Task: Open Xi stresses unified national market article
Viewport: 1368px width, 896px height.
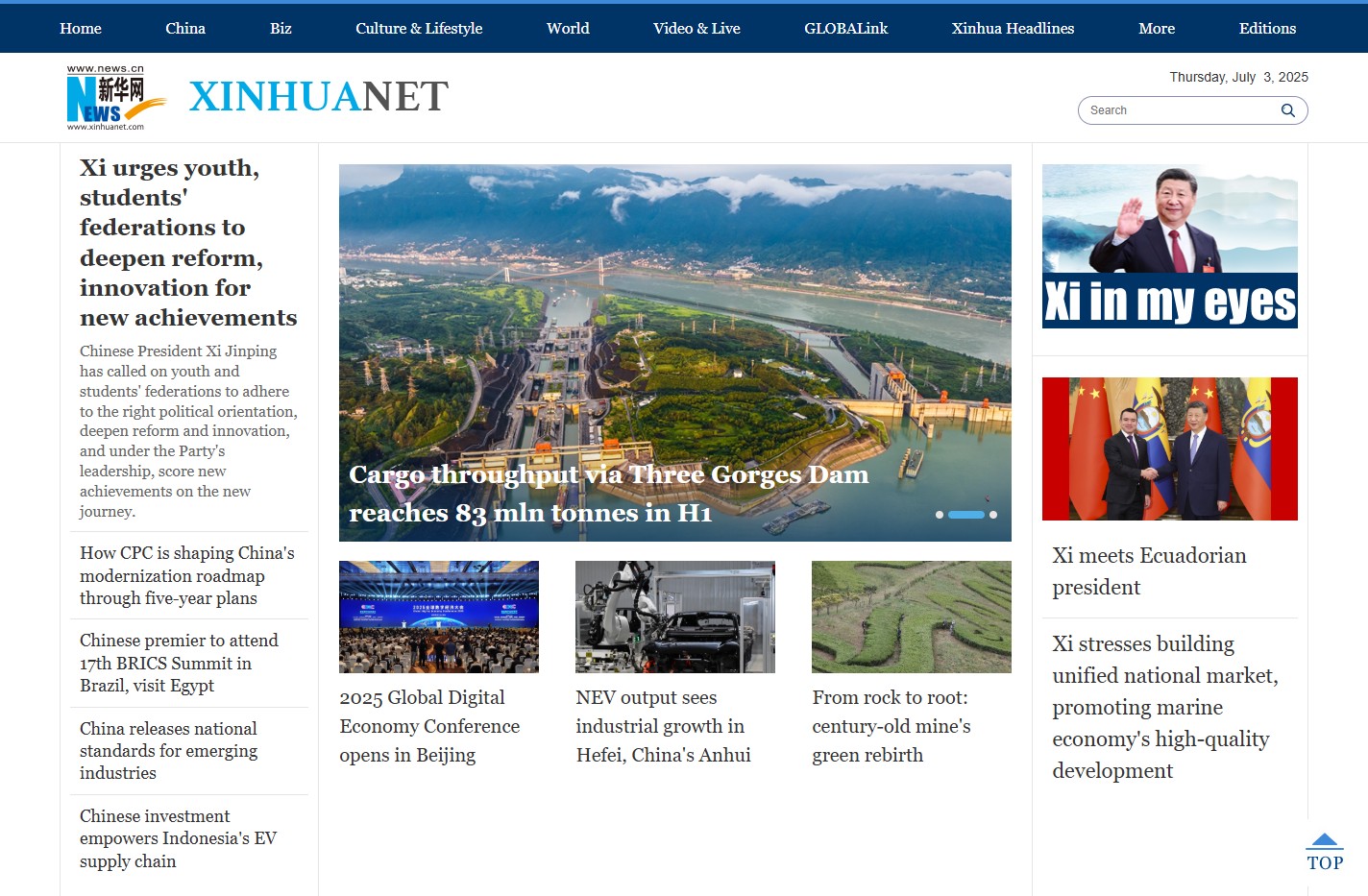Action: tap(1165, 707)
